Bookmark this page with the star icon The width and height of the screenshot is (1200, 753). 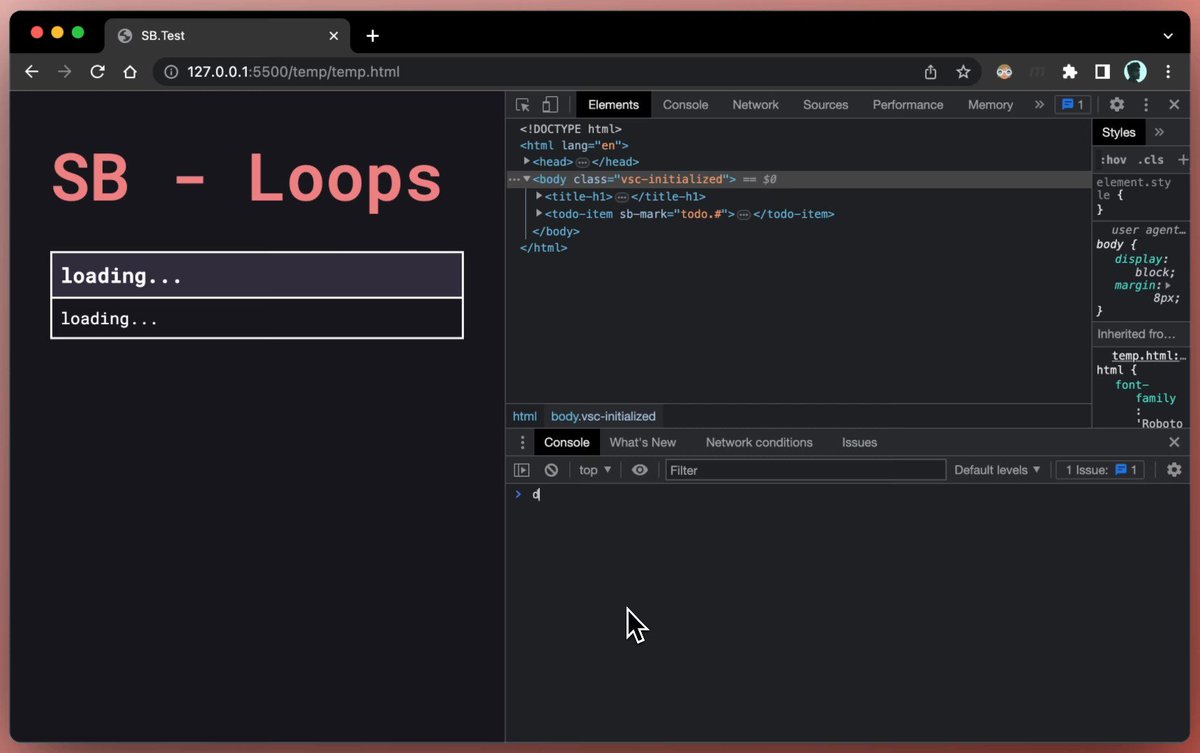coord(963,72)
